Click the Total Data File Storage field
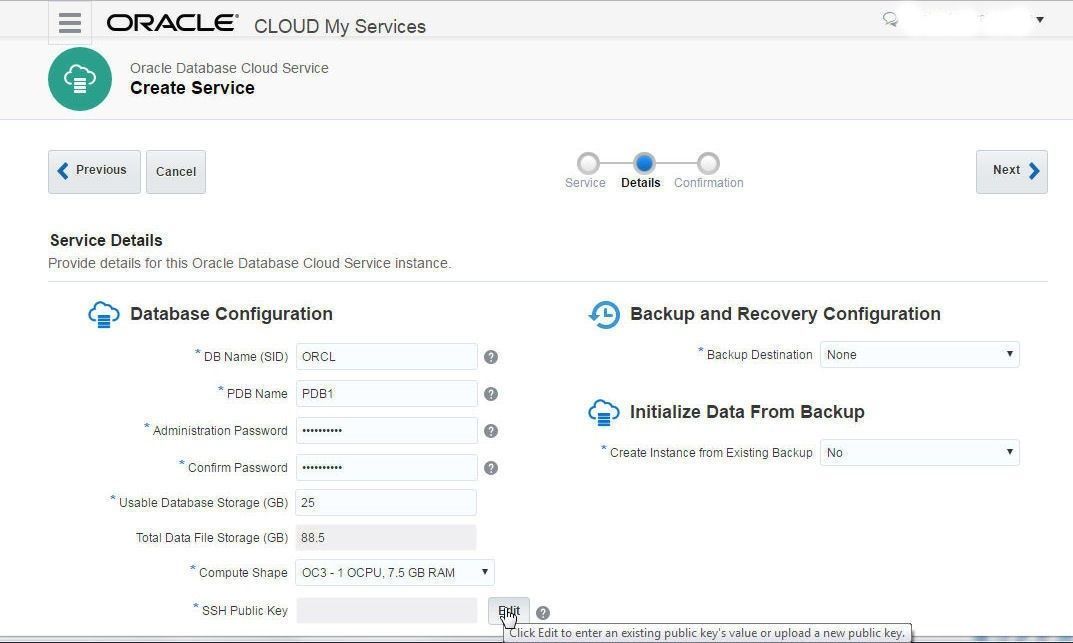This screenshot has width=1073, height=643. click(386, 538)
